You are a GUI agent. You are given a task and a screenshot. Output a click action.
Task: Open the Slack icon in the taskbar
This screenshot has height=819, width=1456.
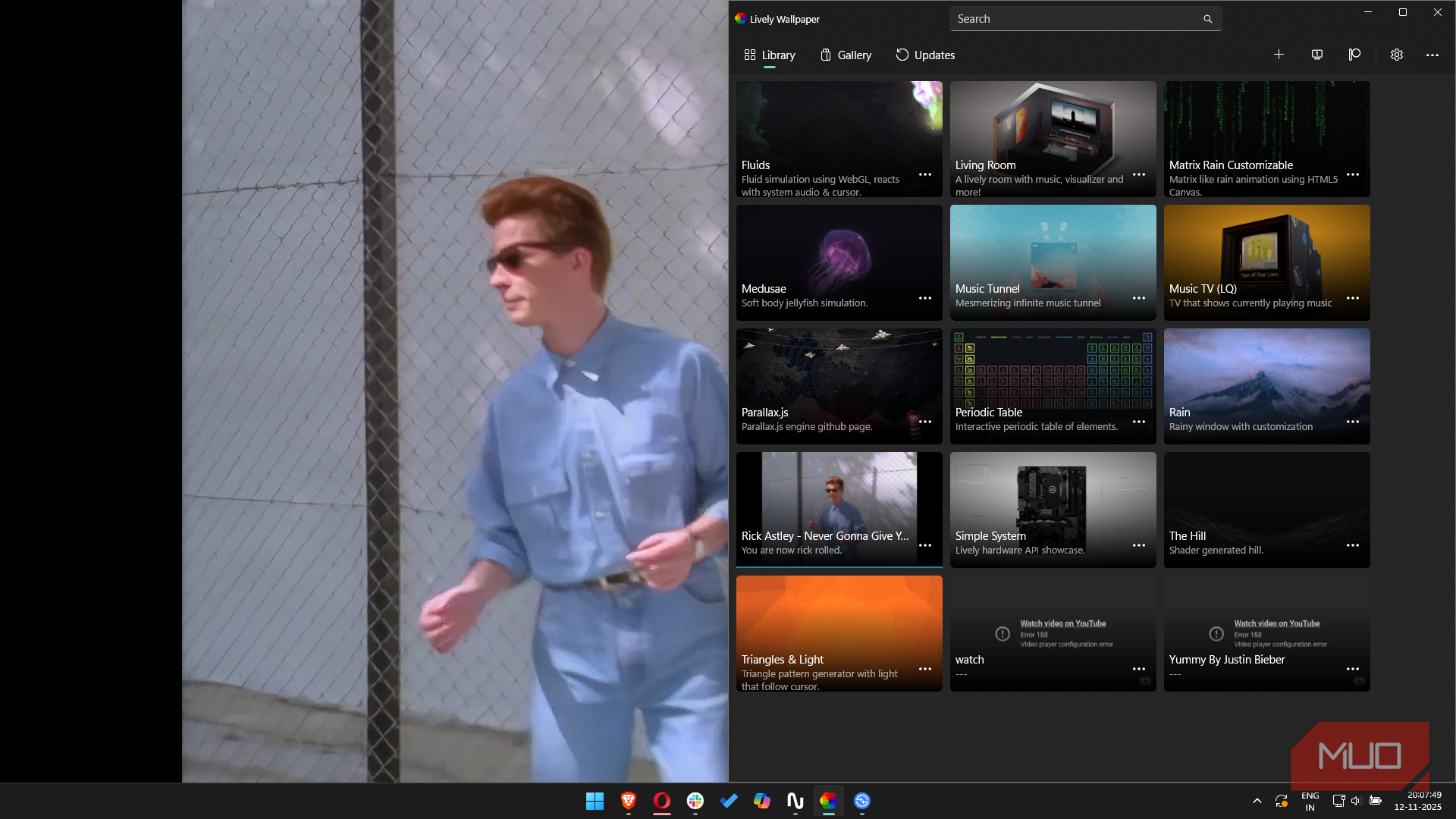tap(695, 801)
